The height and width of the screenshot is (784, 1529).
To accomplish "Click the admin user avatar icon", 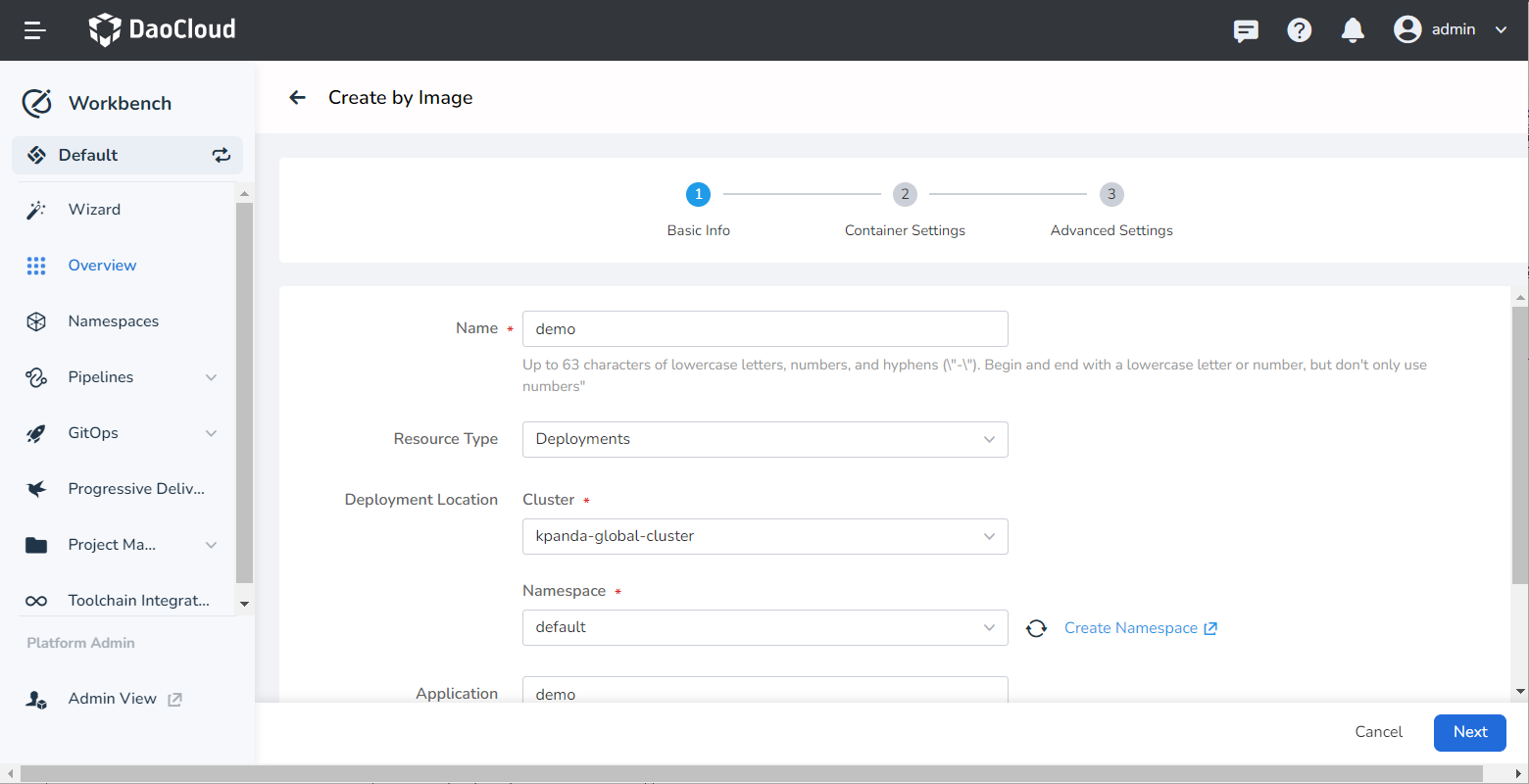I will 1407,29.
